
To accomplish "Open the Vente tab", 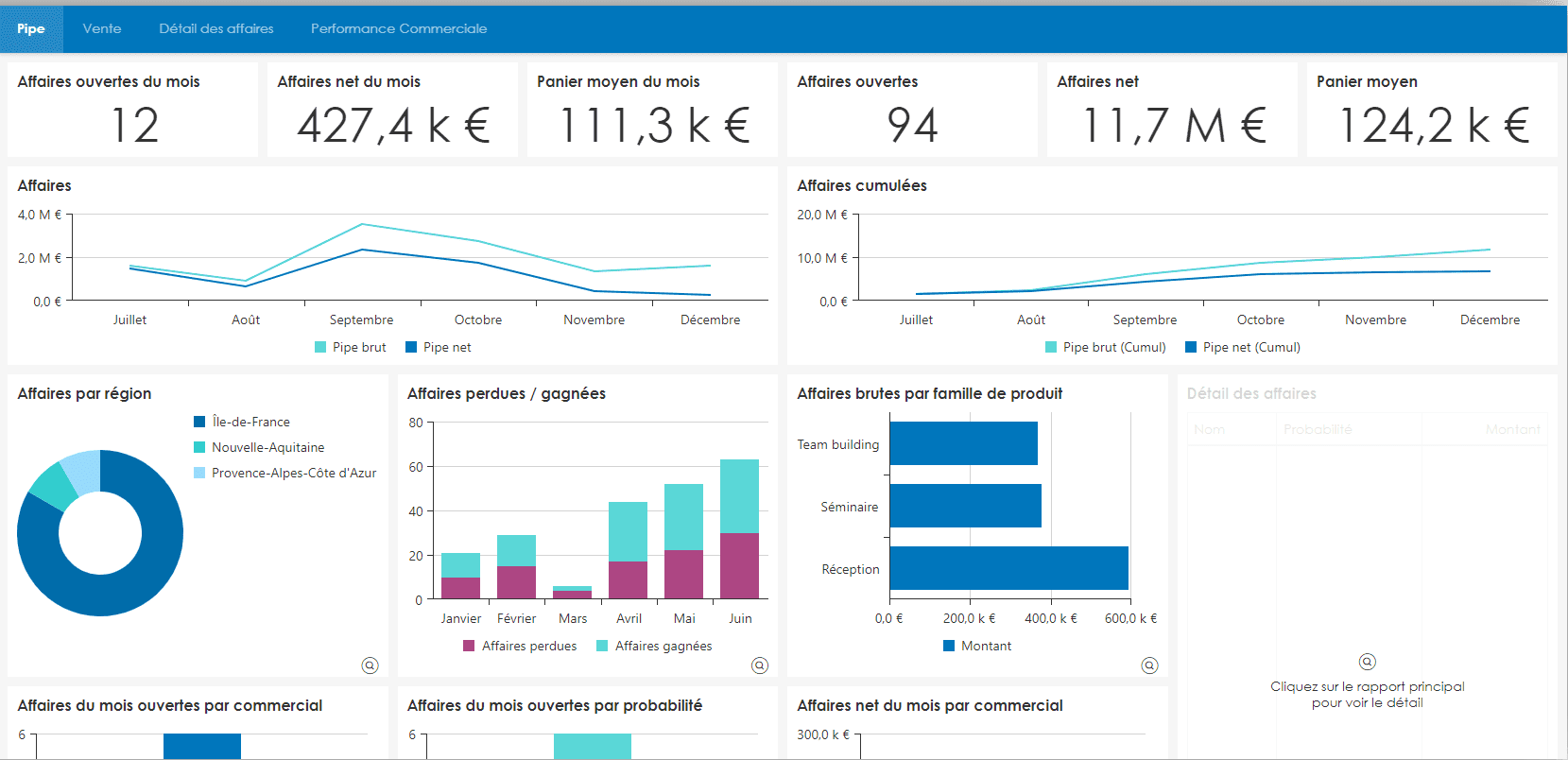I will click(102, 28).
